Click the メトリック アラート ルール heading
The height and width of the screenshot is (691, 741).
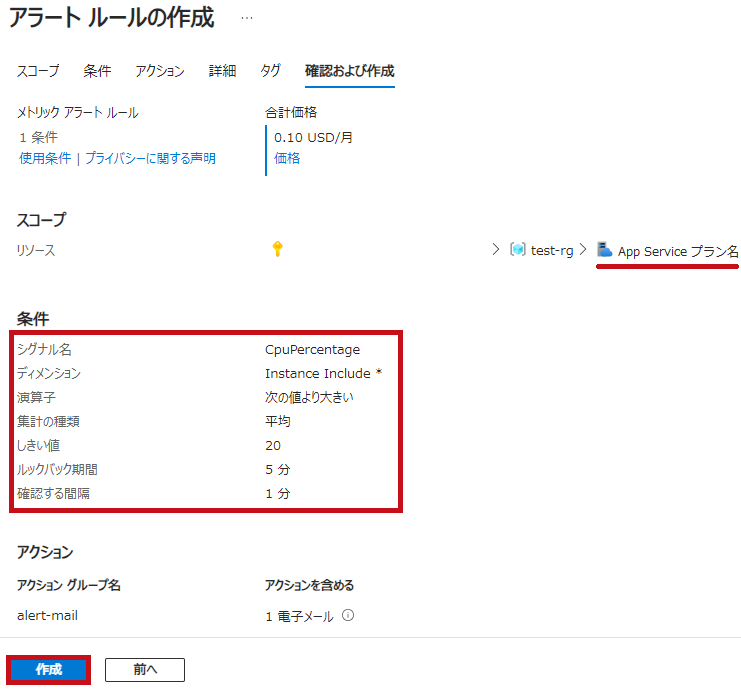tap(78, 112)
